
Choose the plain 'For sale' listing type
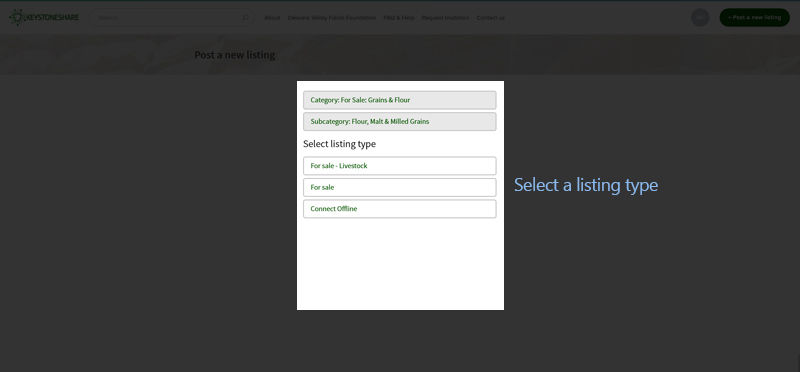[x=399, y=187]
